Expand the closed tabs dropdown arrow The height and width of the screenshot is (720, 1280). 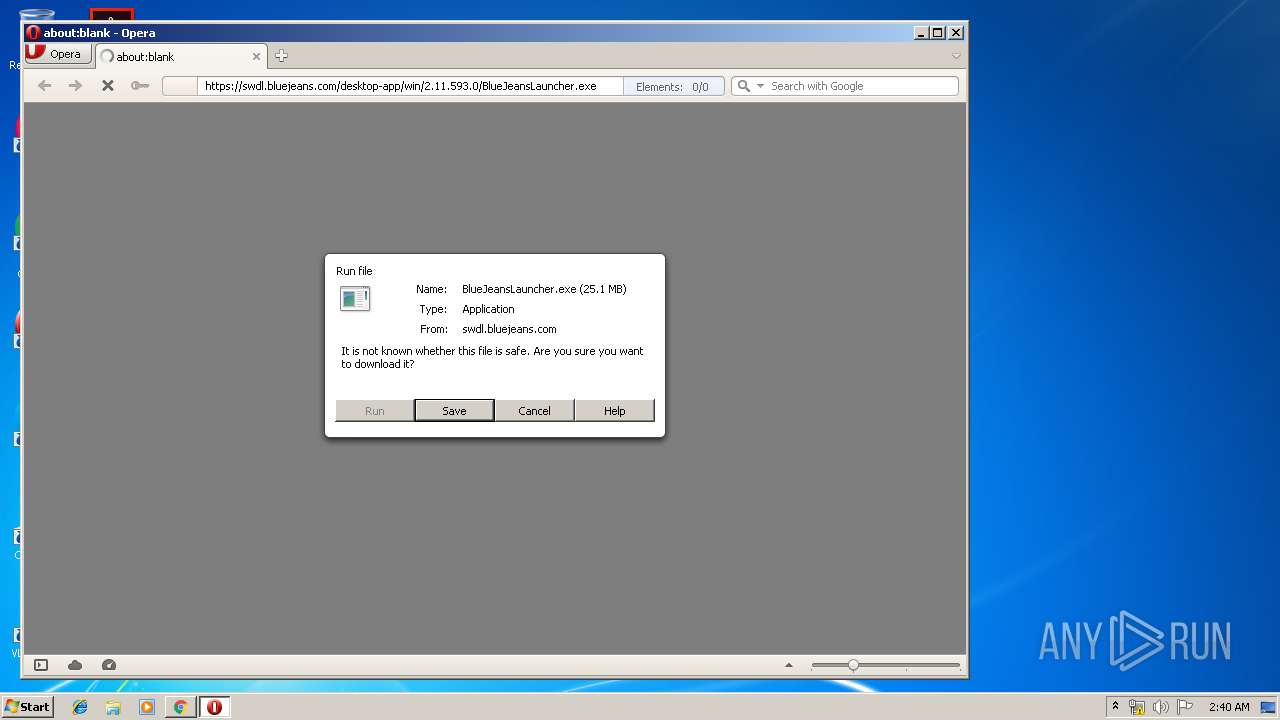point(956,56)
